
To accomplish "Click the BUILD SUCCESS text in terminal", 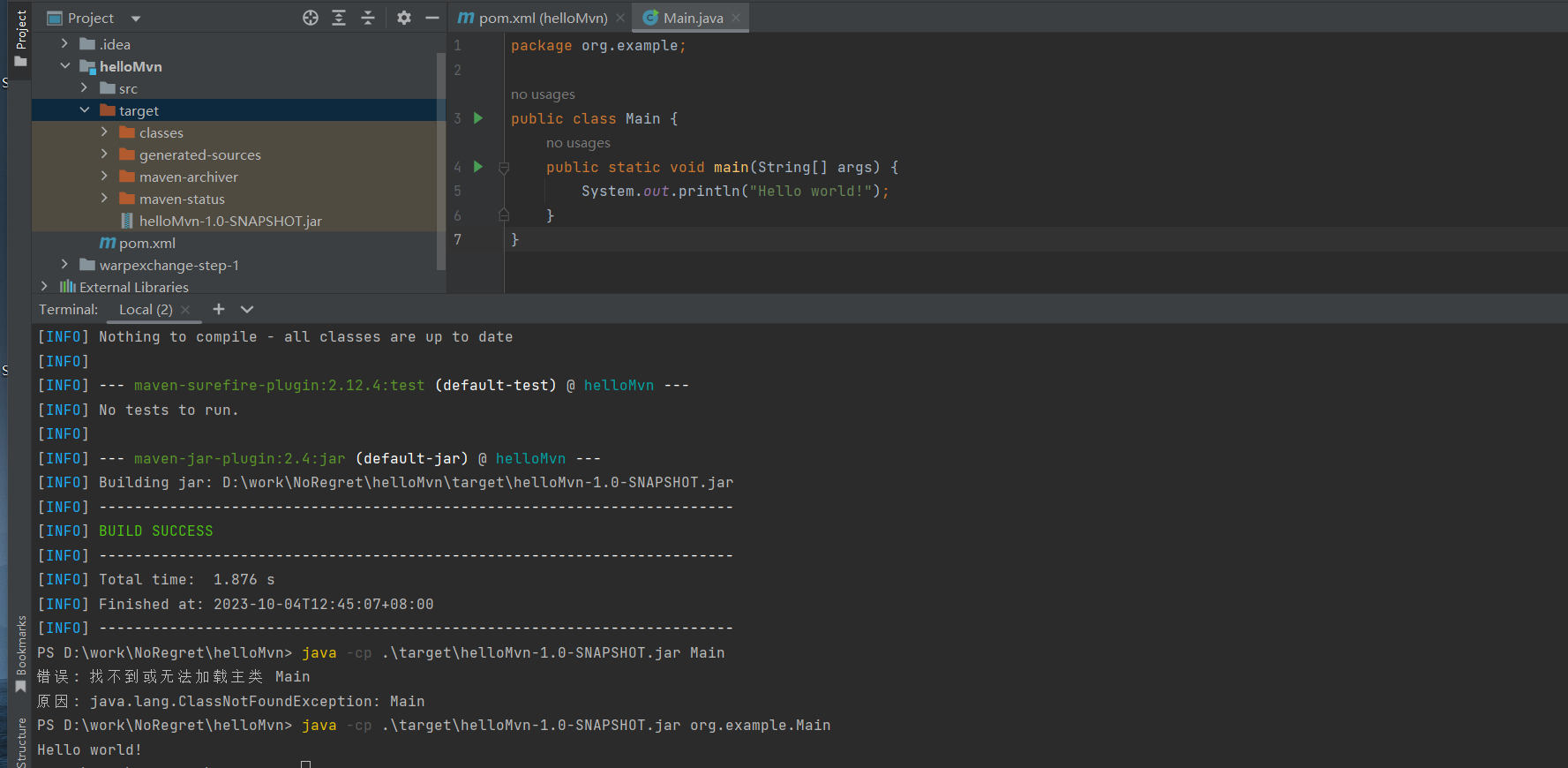I will tap(156, 531).
